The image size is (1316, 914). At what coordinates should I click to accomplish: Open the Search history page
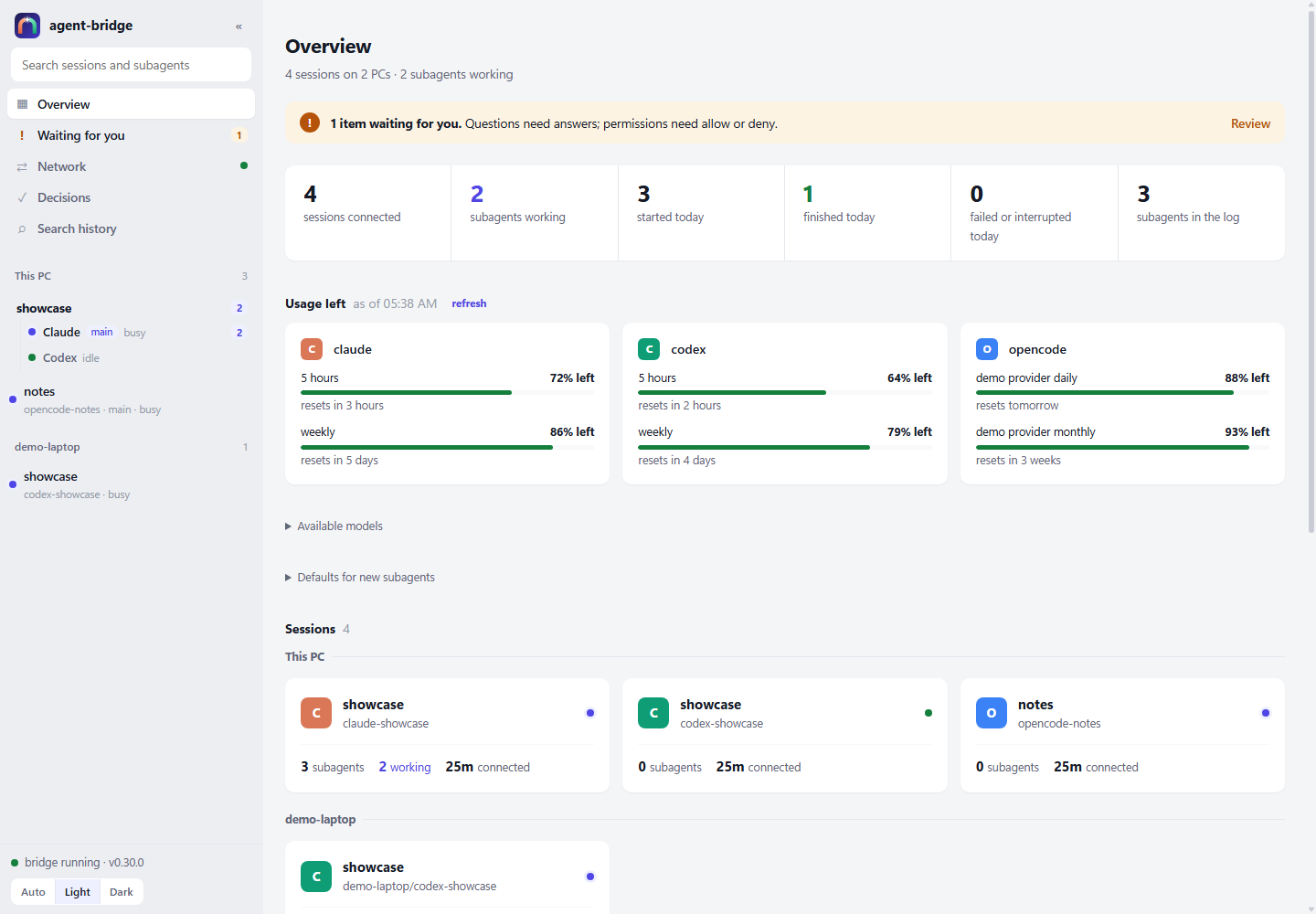click(x=131, y=228)
